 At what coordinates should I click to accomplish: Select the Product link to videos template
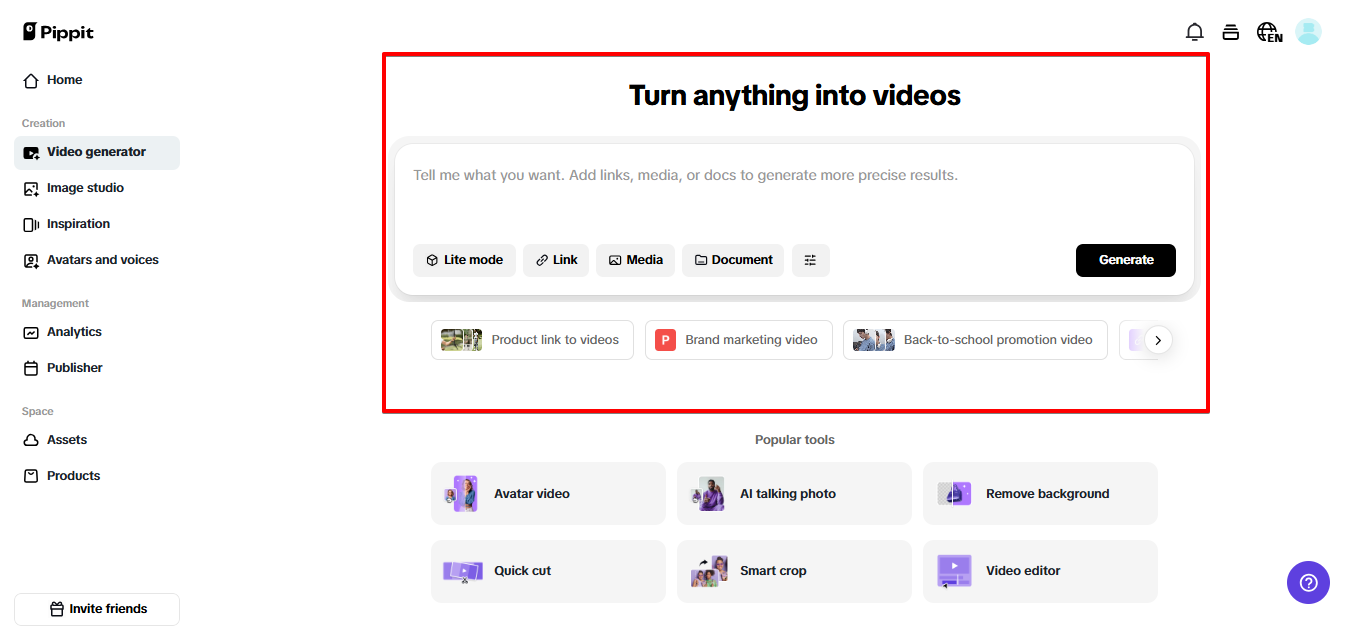(x=532, y=340)
